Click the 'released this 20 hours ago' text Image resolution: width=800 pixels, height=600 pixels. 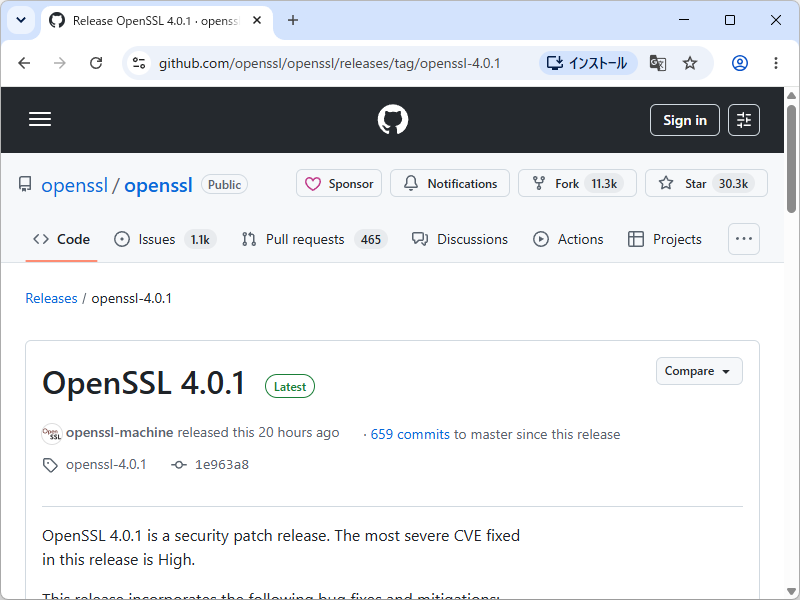coord(258,433)
